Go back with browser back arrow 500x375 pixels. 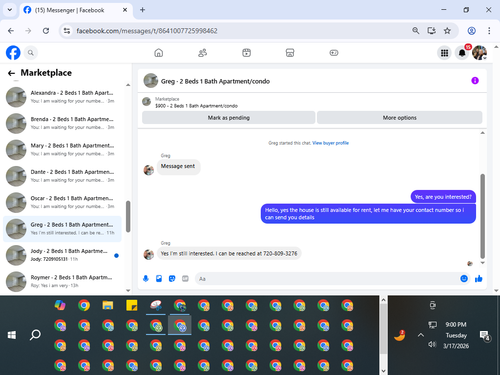click(x=11, y=31)
